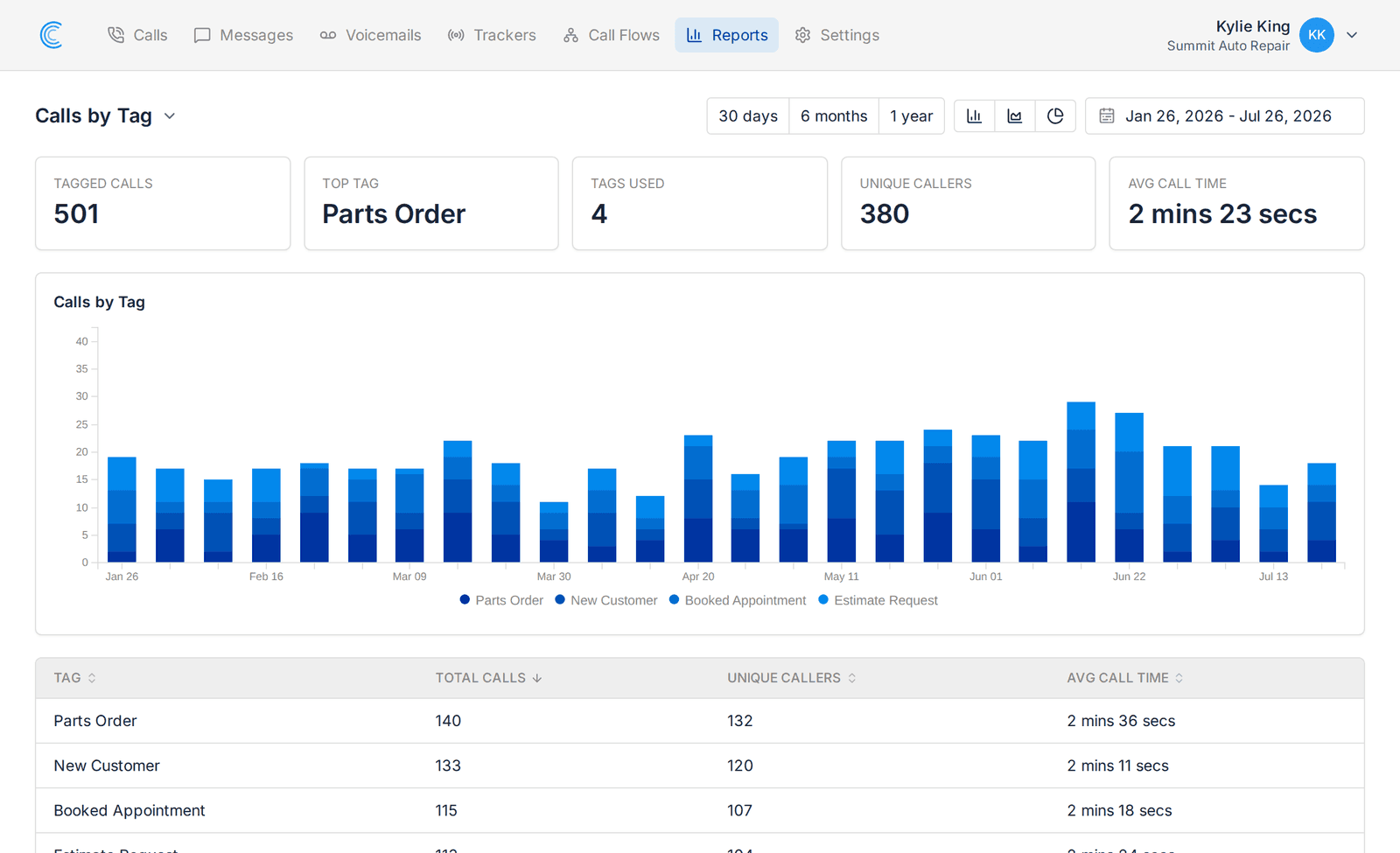The height and width of the screenshot is (853, 1400).
Task: Open the Calls section
Action: pyautogui.click(x=137, y=35)
